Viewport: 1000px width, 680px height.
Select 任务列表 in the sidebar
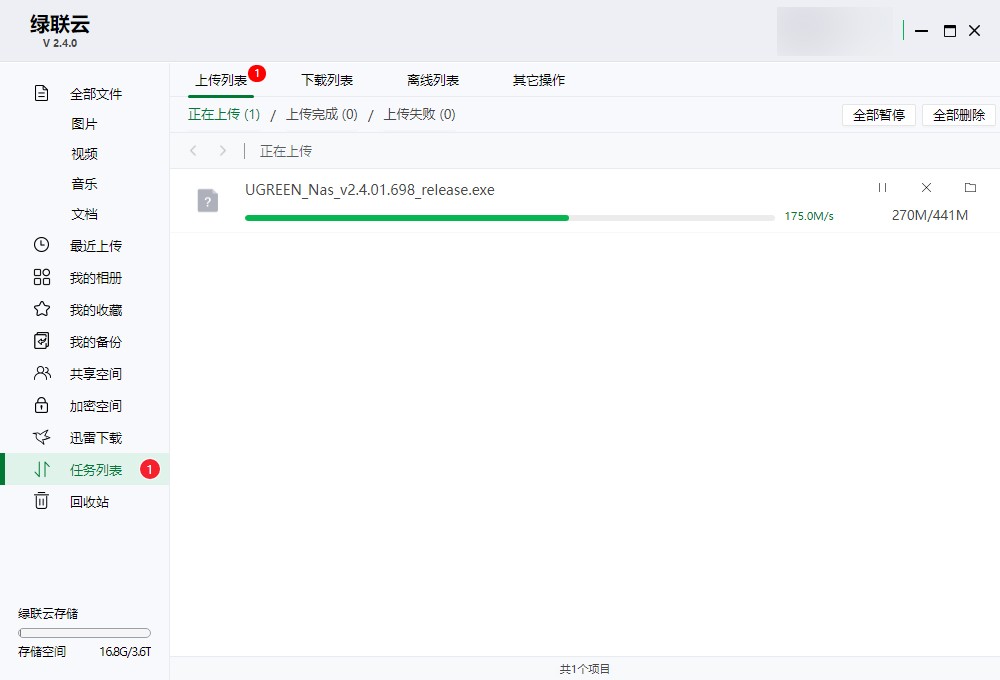pos(85,469)
